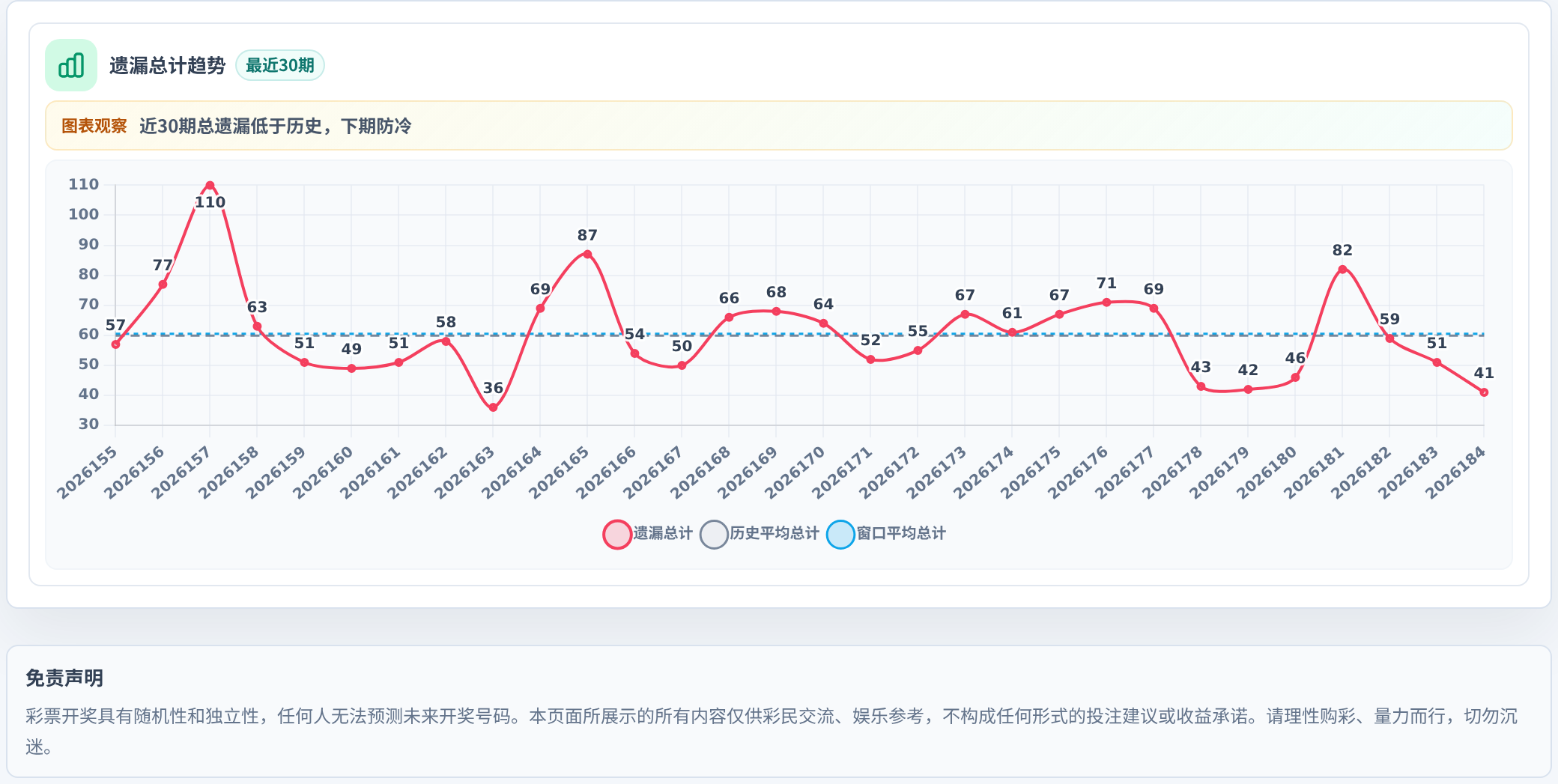Select the data point labeled 82
The height and width of the screenshot is (784, 1558).
tap(1342, 270)
